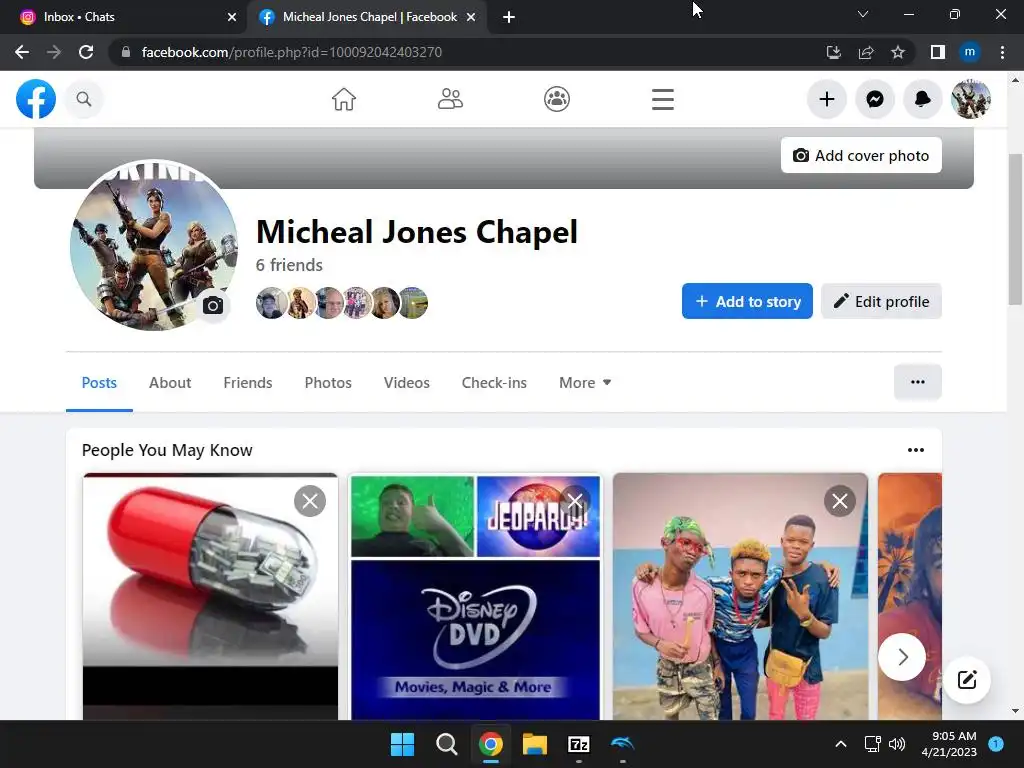Image resolution: width=1024 pixels, height=768 pixels.
Task: Open Chrome profile m avatar
Action: (x=970, y=52)
